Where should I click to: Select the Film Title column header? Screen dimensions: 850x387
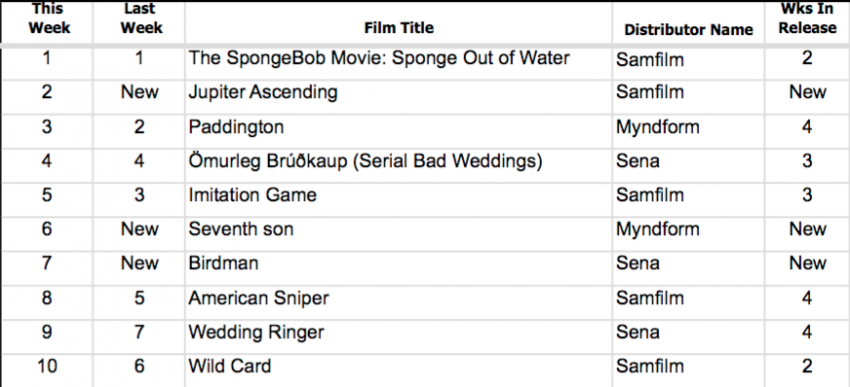[398, 28]
